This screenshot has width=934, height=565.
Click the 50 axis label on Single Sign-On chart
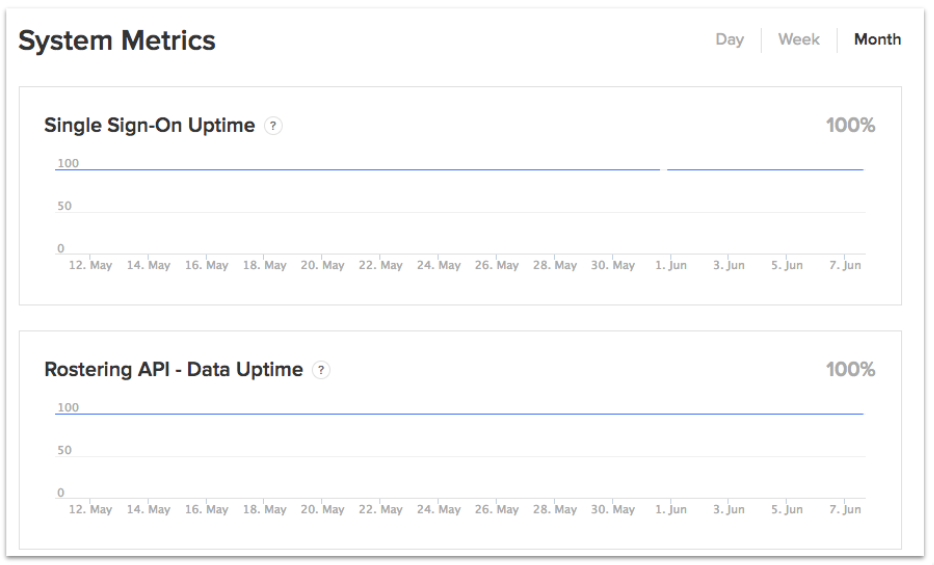pos(64,206)
